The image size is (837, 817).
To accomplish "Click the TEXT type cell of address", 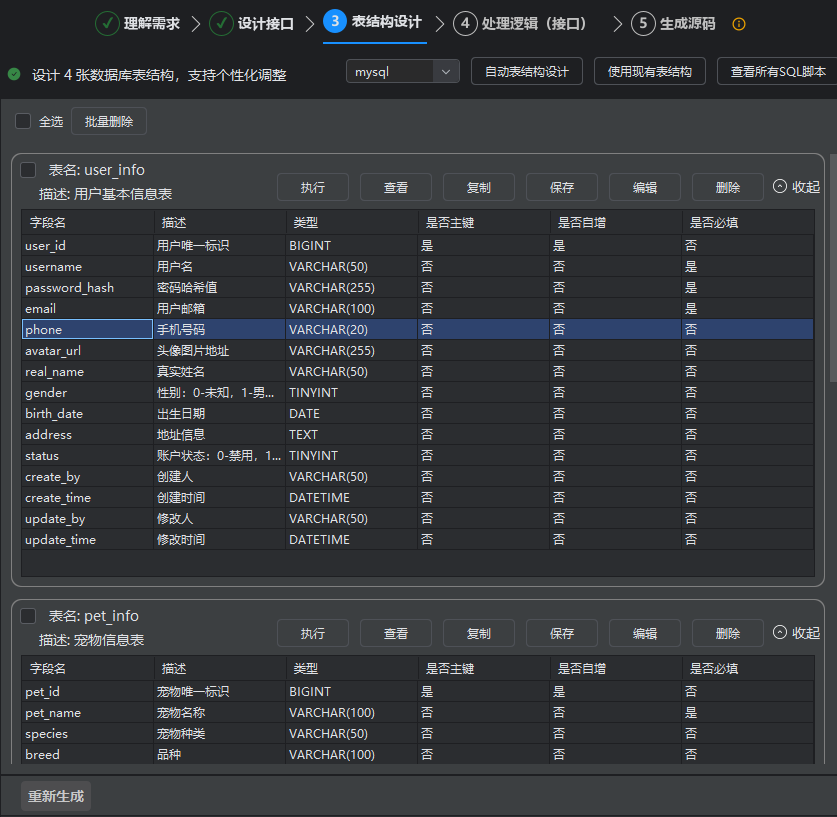I will [x=351, y=434].
